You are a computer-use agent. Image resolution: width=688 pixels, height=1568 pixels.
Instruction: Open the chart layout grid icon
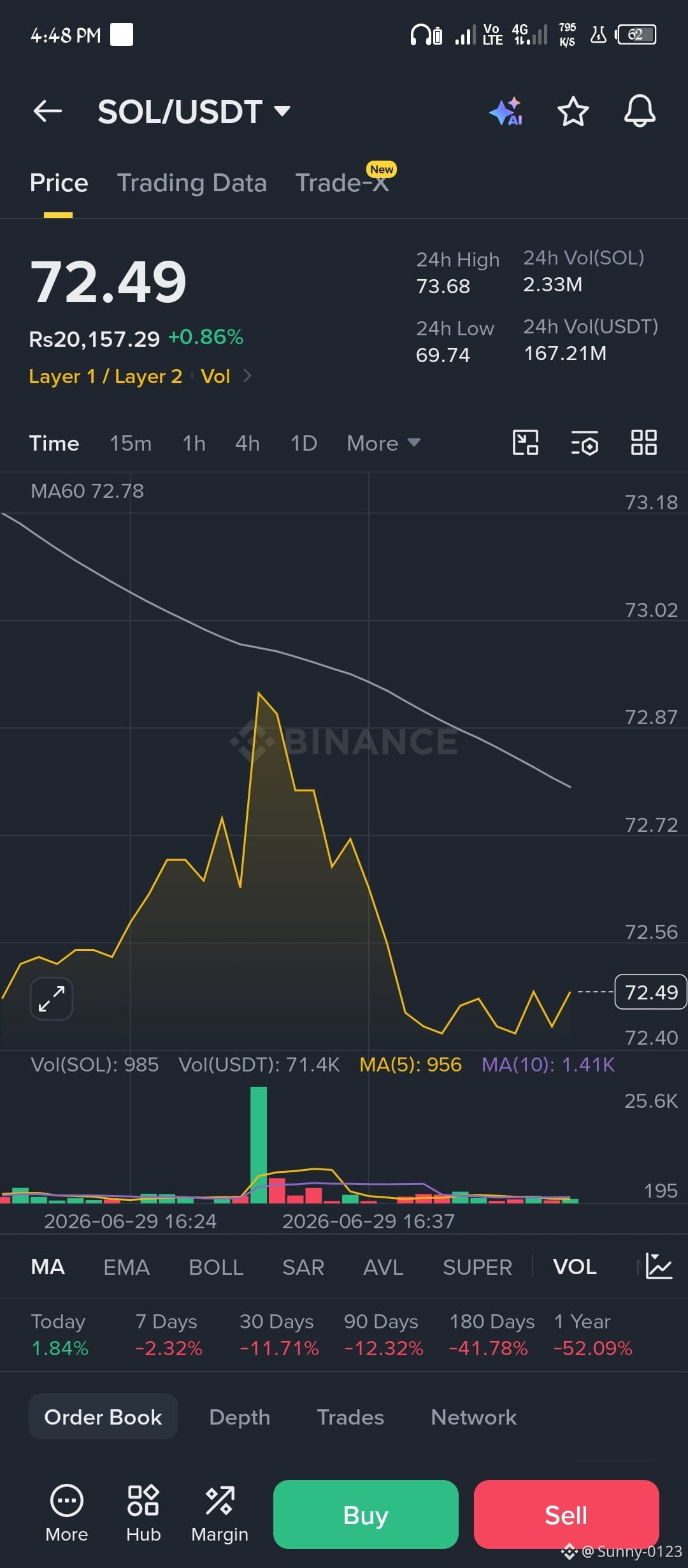pyautogui.click(x=644, y=442)
